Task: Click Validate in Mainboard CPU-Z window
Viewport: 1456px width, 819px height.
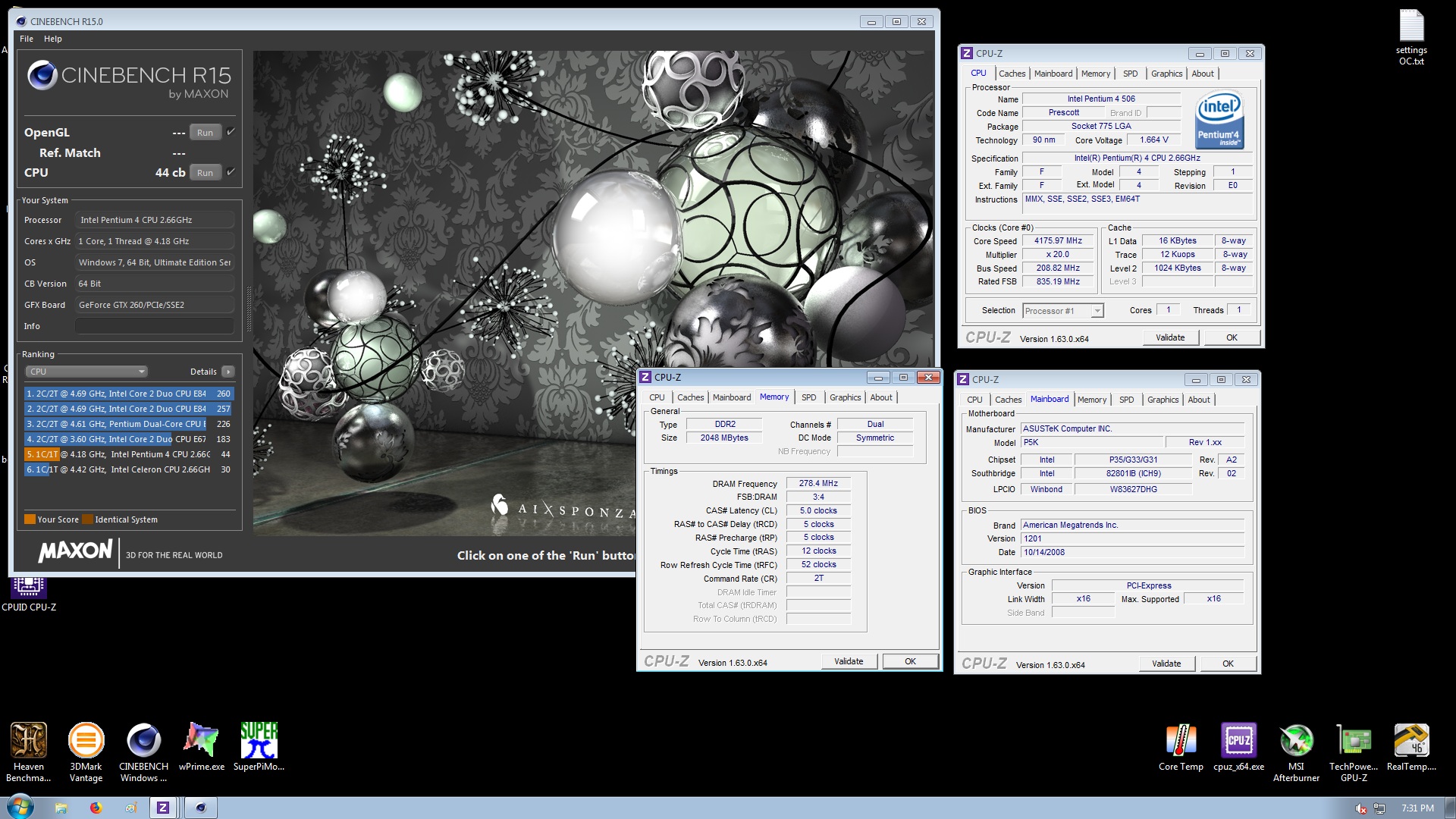Action: (1166, 664)
